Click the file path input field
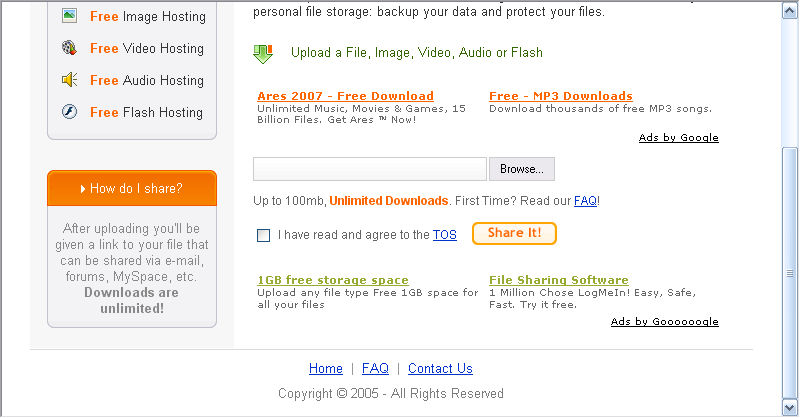Screen dimensions: 800x418 tap(370, 169)
